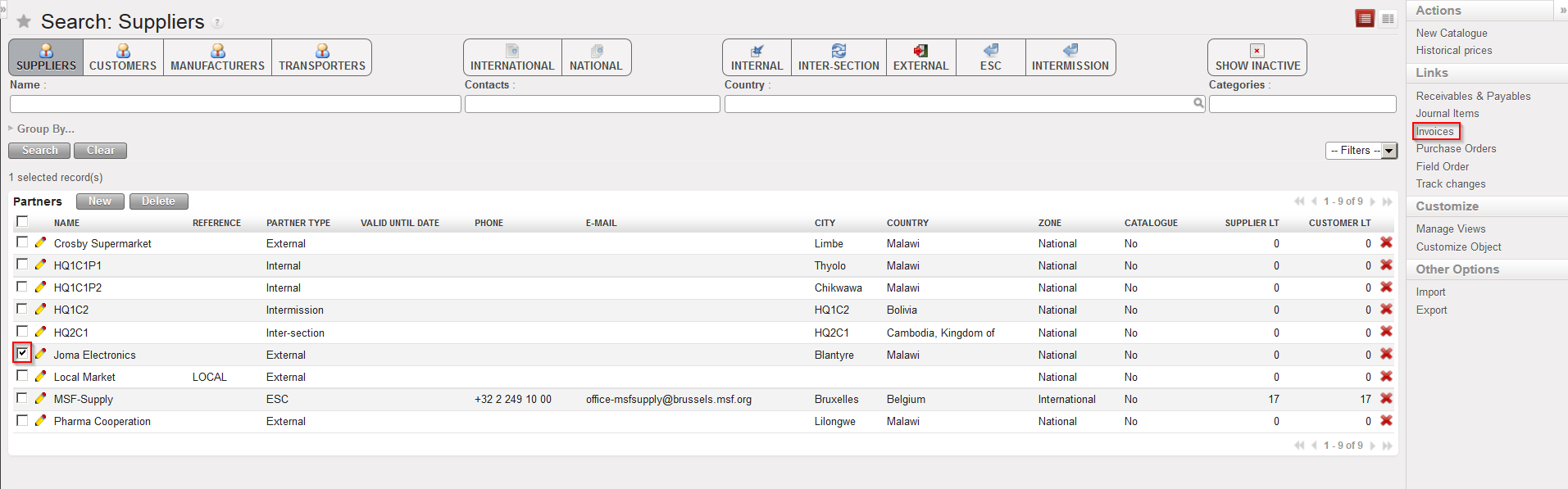Screen dimensions: 1568x489
Task: Edit Pharma Cooperation with pencil icon
Action: pos(40,420)
